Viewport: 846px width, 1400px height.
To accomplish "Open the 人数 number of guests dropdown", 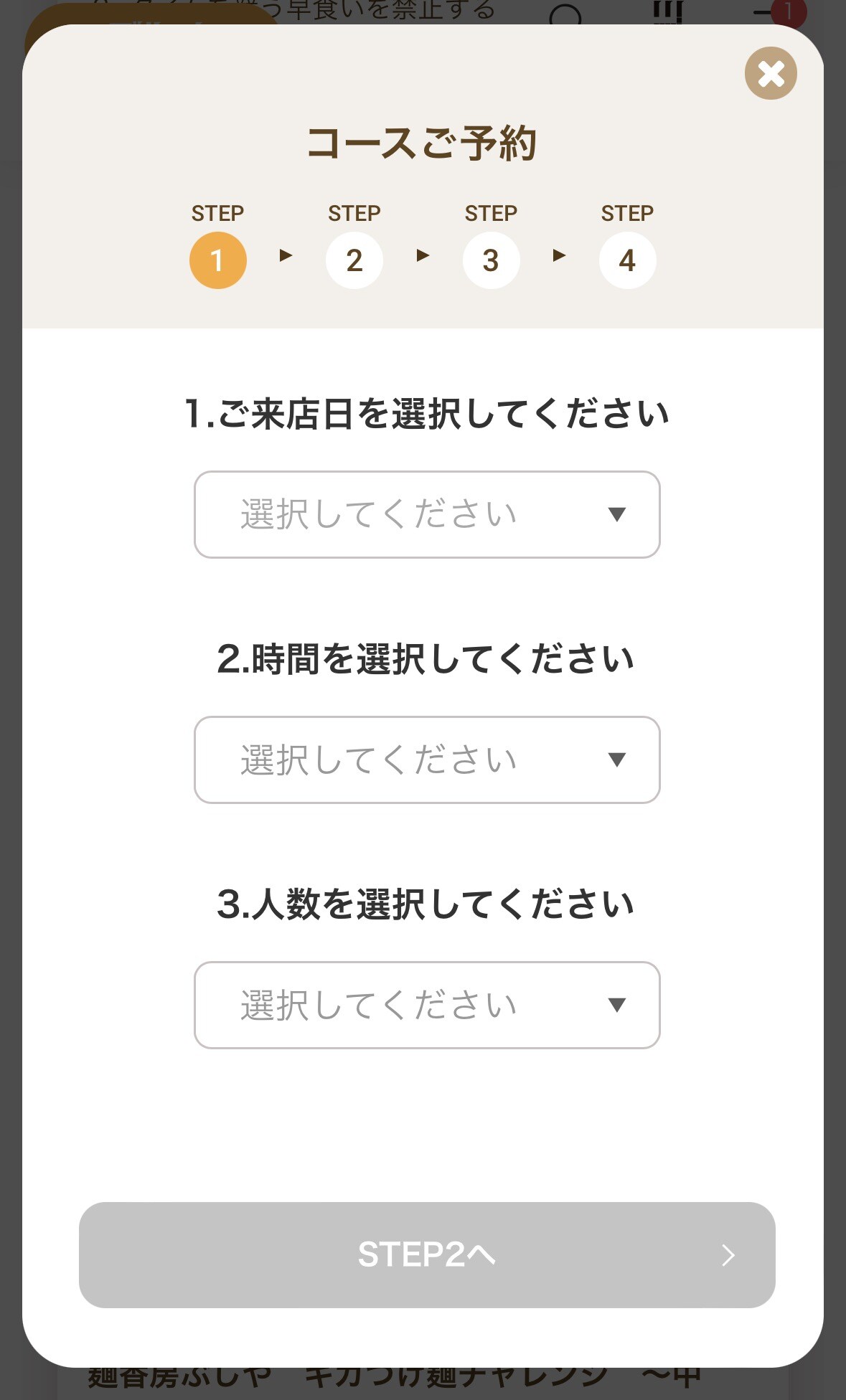I will tap(426, 1005).
